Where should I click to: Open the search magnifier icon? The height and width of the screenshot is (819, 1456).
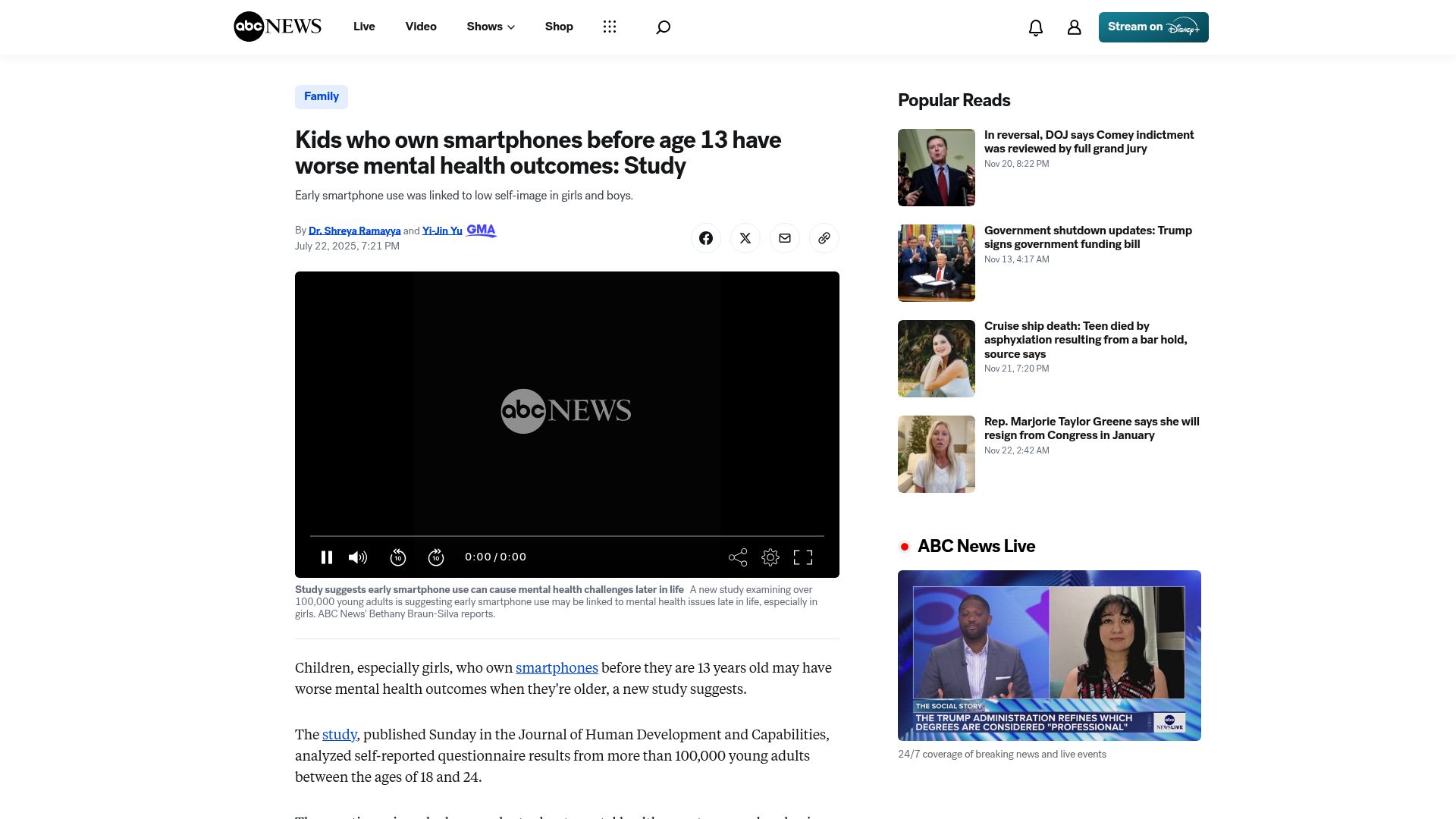[x=663, y=27]
